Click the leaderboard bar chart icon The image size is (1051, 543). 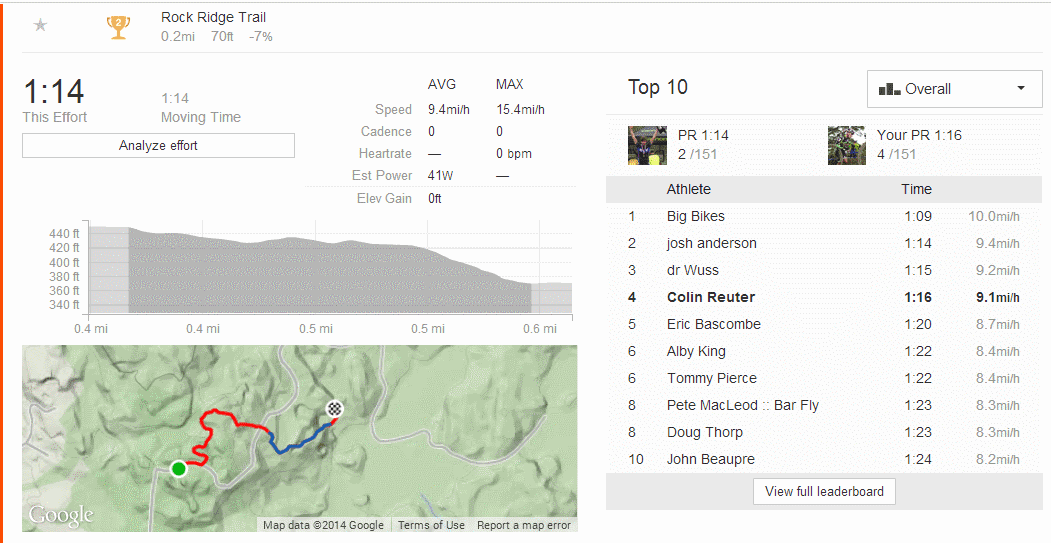click(889, 89)
